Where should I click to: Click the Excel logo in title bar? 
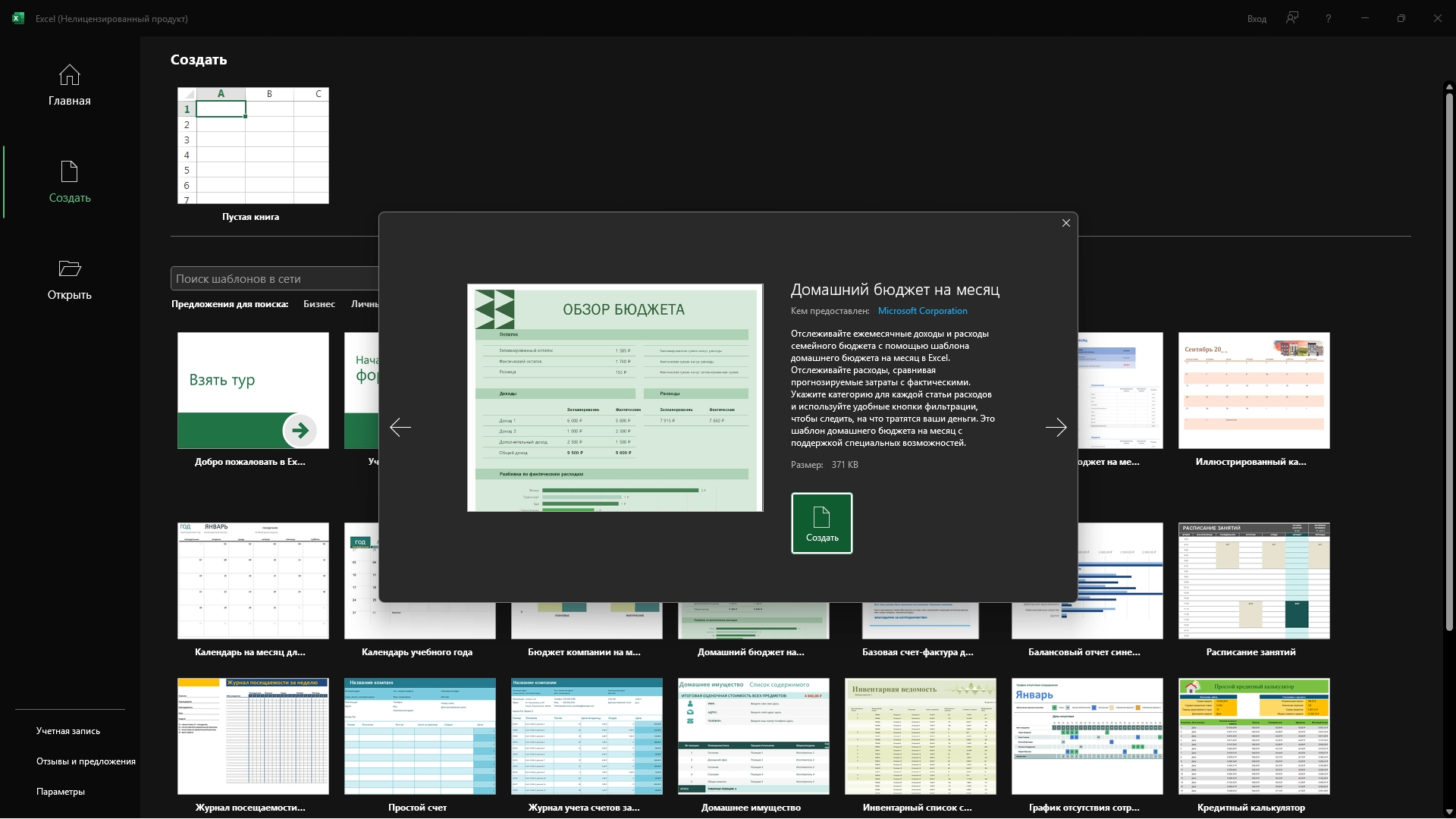(x=18, y=18)
